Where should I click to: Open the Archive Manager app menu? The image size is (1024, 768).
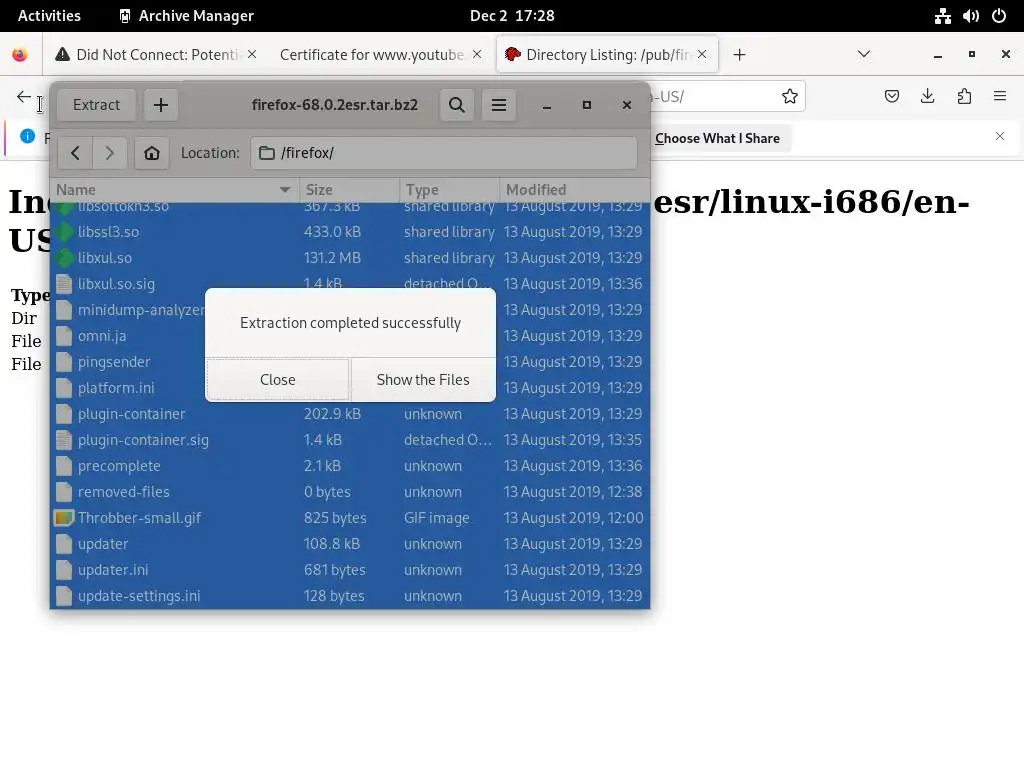click(187, 16)
